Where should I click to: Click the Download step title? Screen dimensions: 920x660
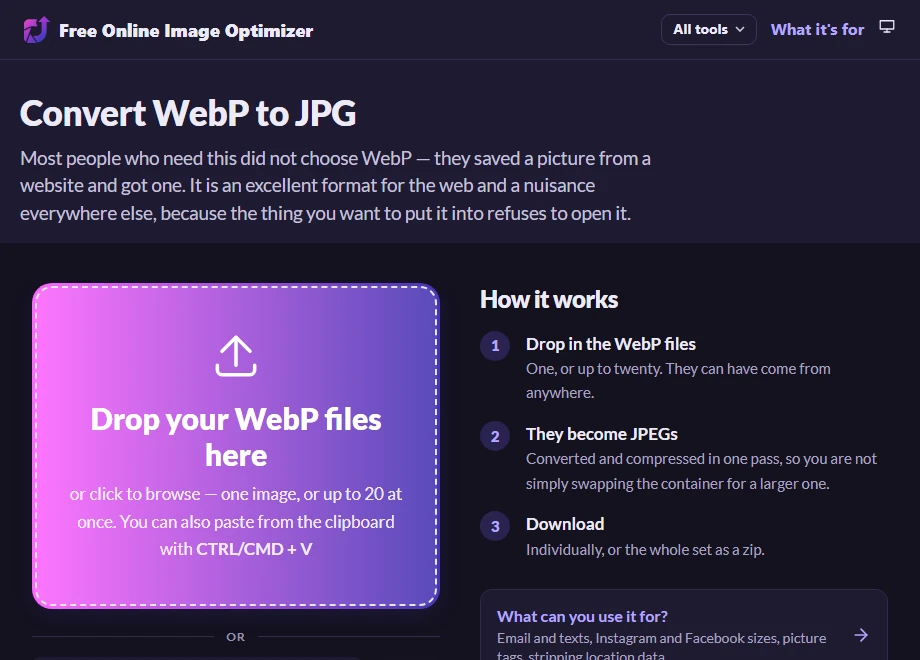[564, 524]
